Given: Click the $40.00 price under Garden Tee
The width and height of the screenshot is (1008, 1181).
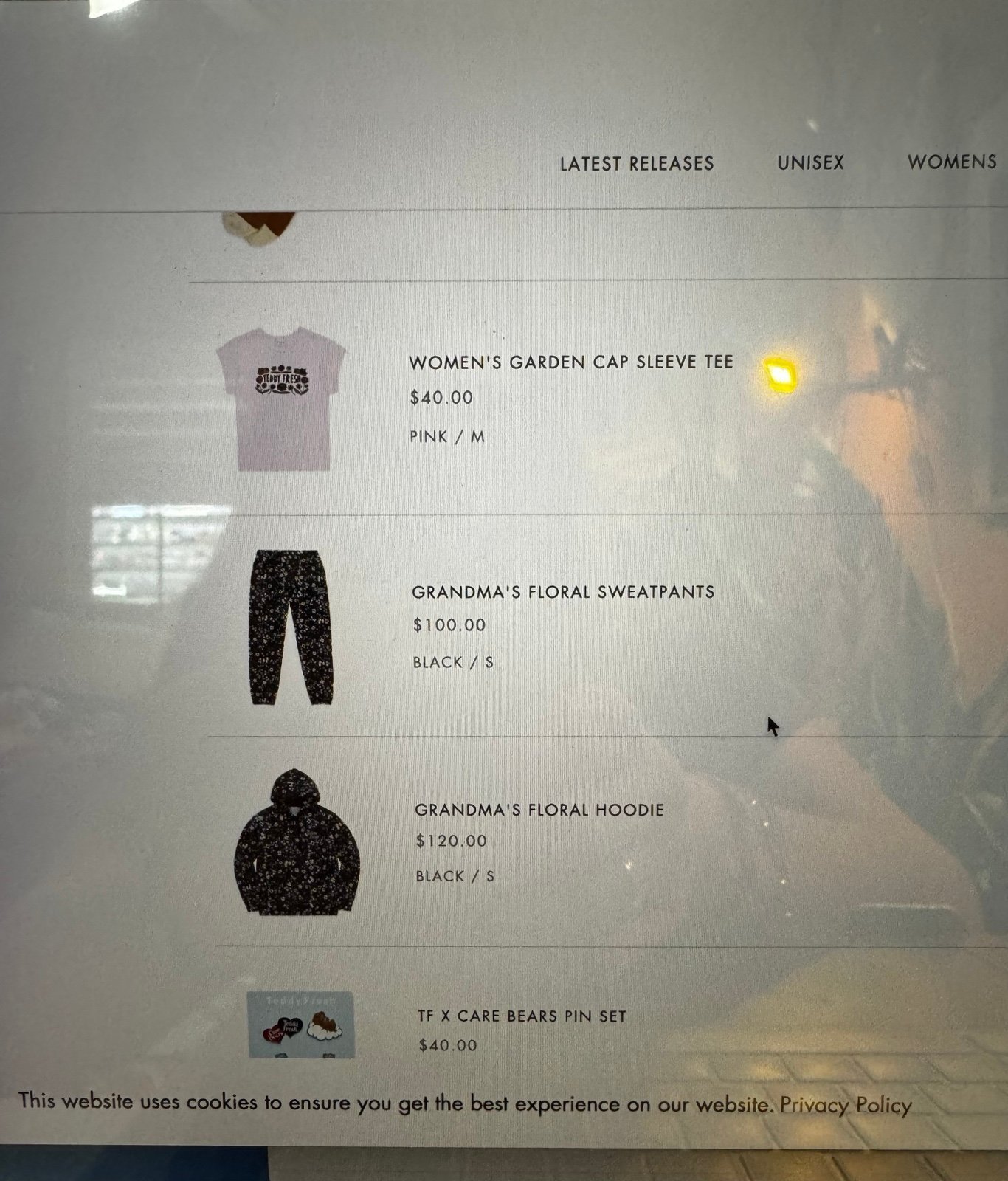Looking at the screenshot, I should click(x=441, y=398).
